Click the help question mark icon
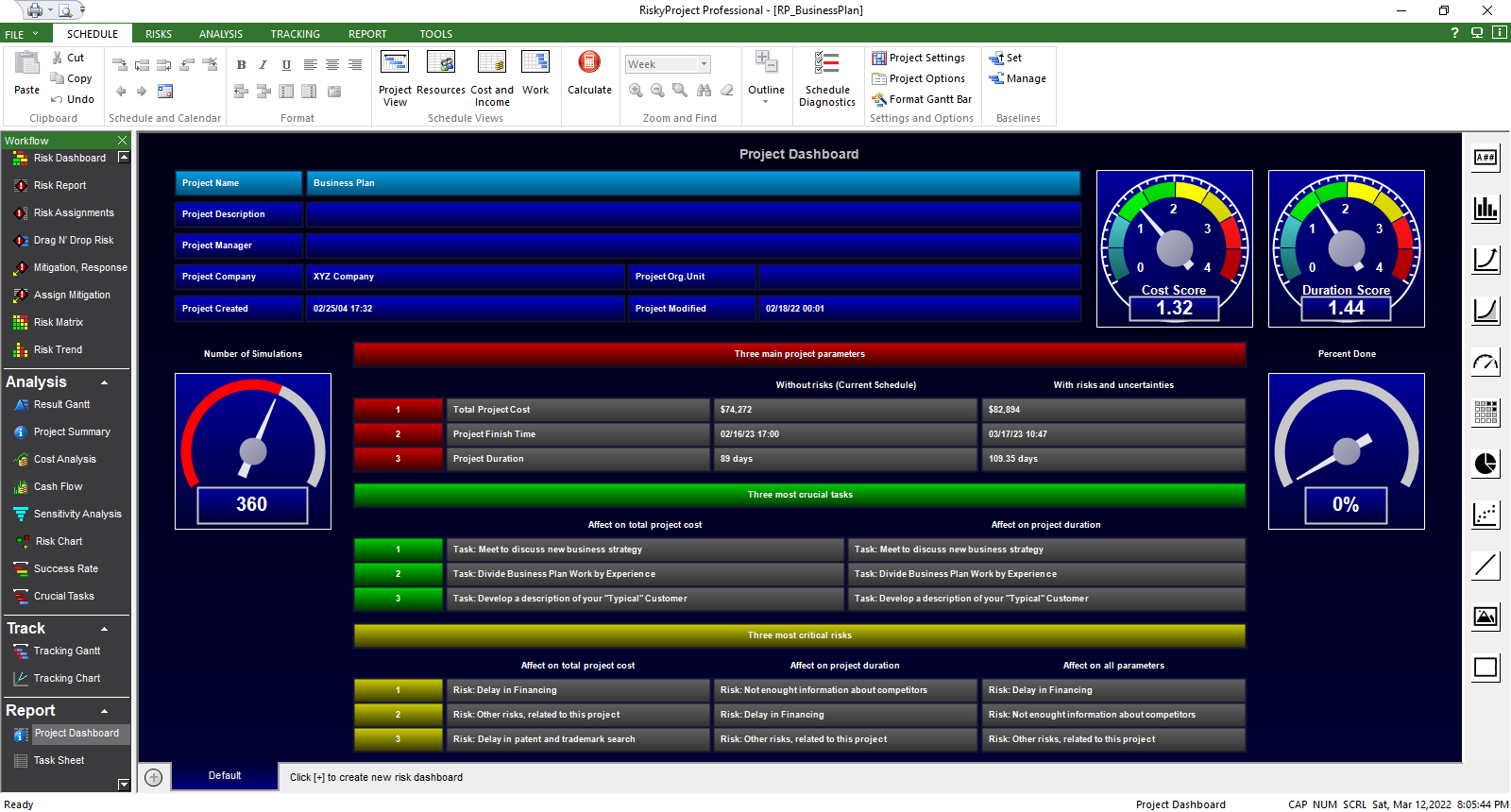 point(1454,33)
